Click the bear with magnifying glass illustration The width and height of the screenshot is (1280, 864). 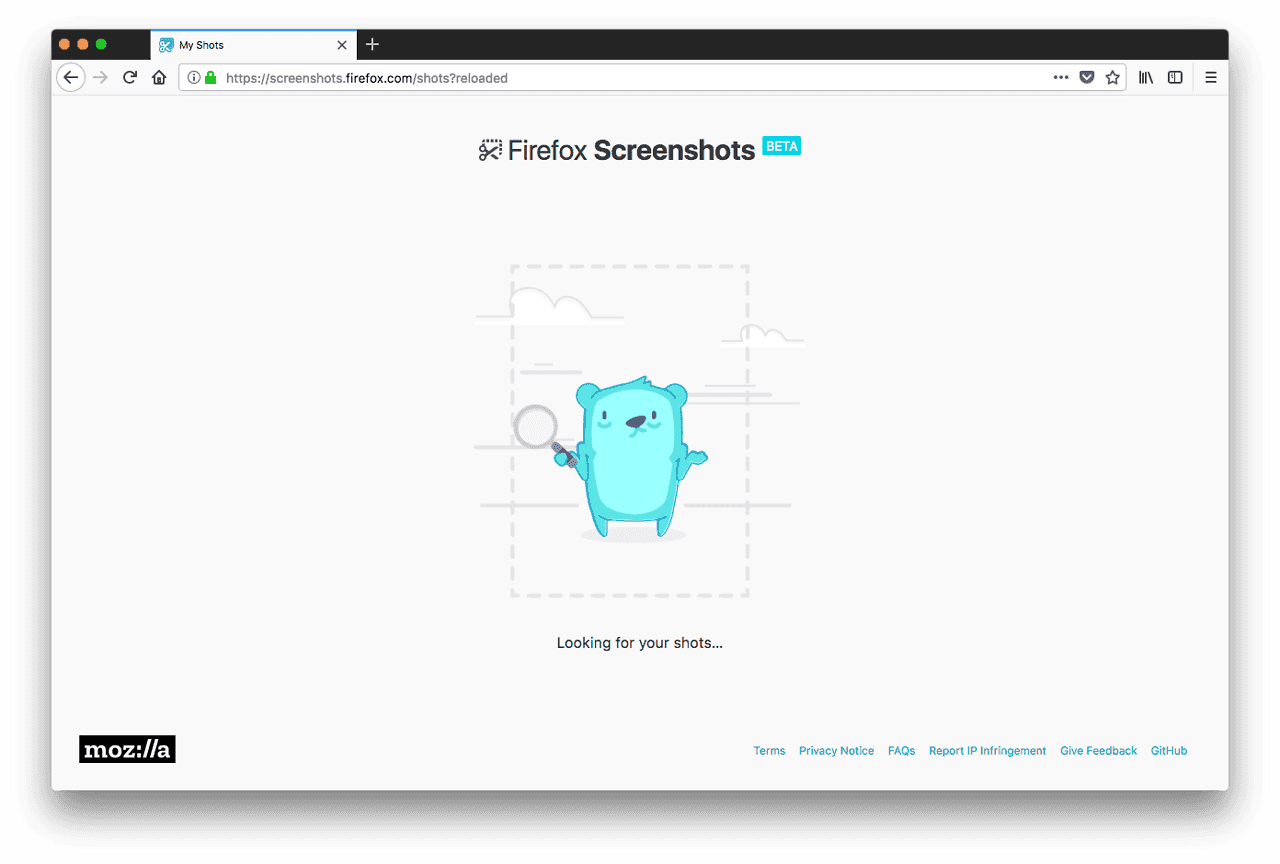click(x=640, y=432)
